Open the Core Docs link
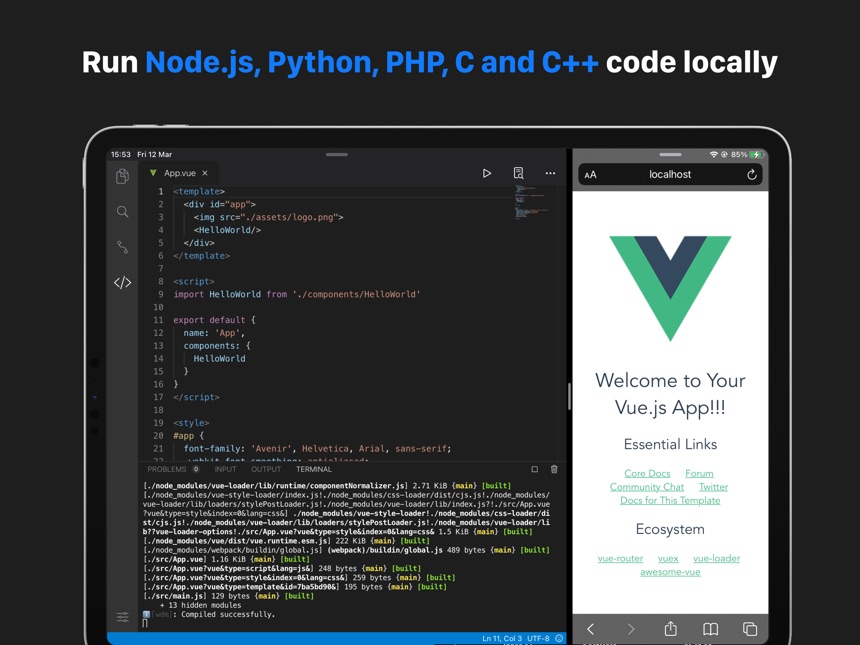This screenshot has width=860, height=645. pyautogui.click(x=647, y=473)
